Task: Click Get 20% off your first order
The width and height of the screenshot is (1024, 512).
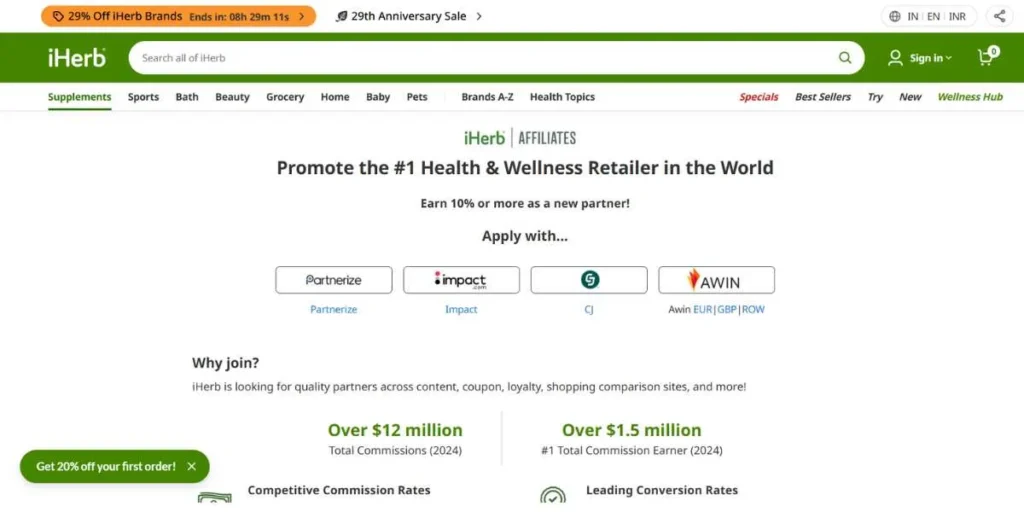Action: pyautogui.click(x=106, y=466)
